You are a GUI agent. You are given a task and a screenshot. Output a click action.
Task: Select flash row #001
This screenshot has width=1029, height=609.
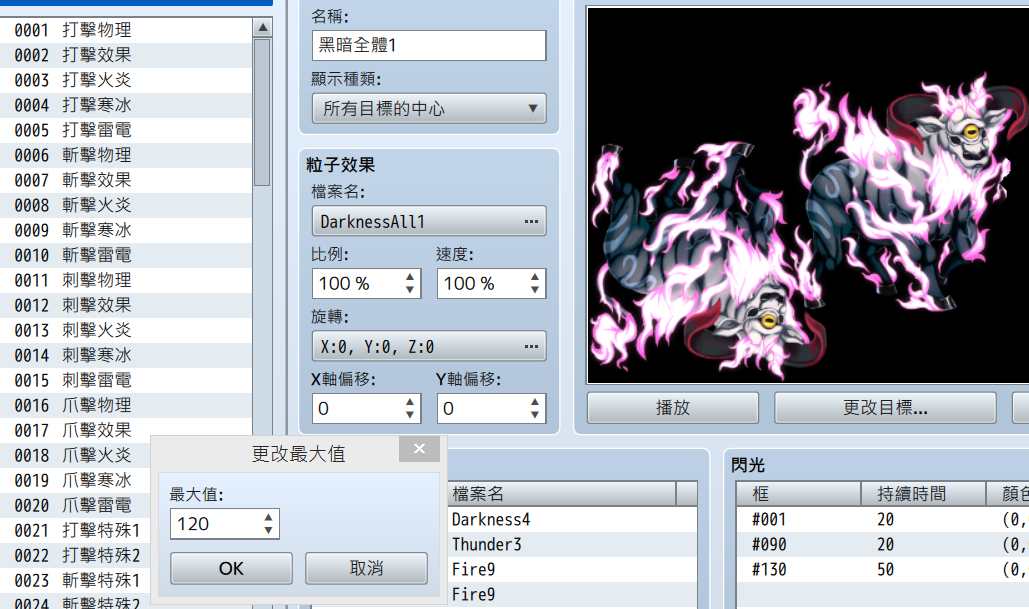[883, 520]
